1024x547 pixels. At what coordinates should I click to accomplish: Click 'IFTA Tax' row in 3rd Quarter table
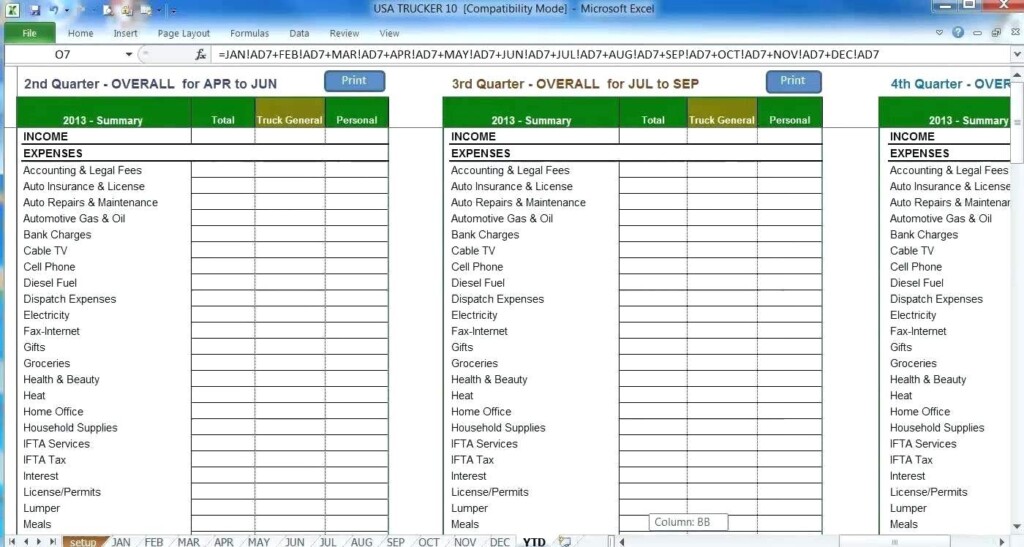click(x=472, y=460)
